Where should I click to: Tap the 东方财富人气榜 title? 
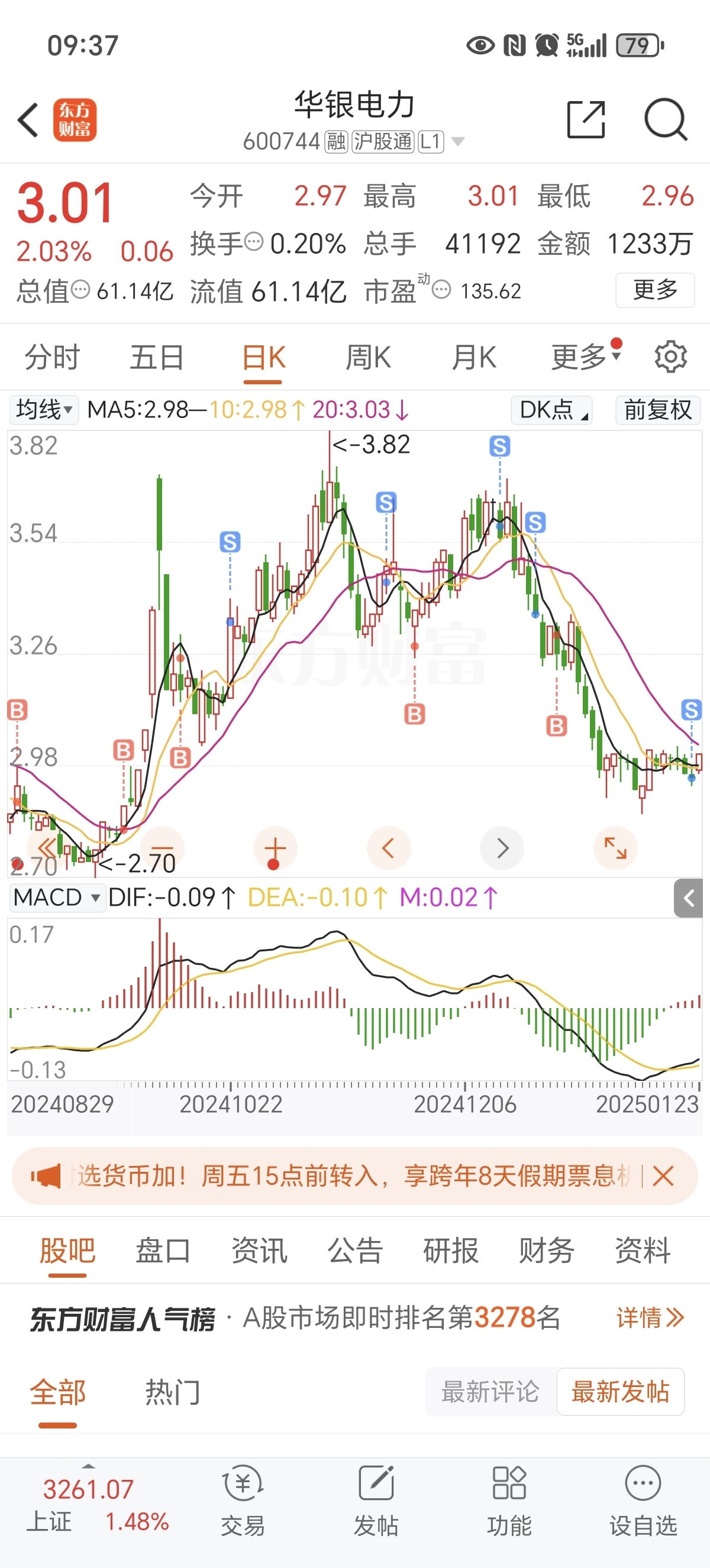click(x=122, y=1318)
